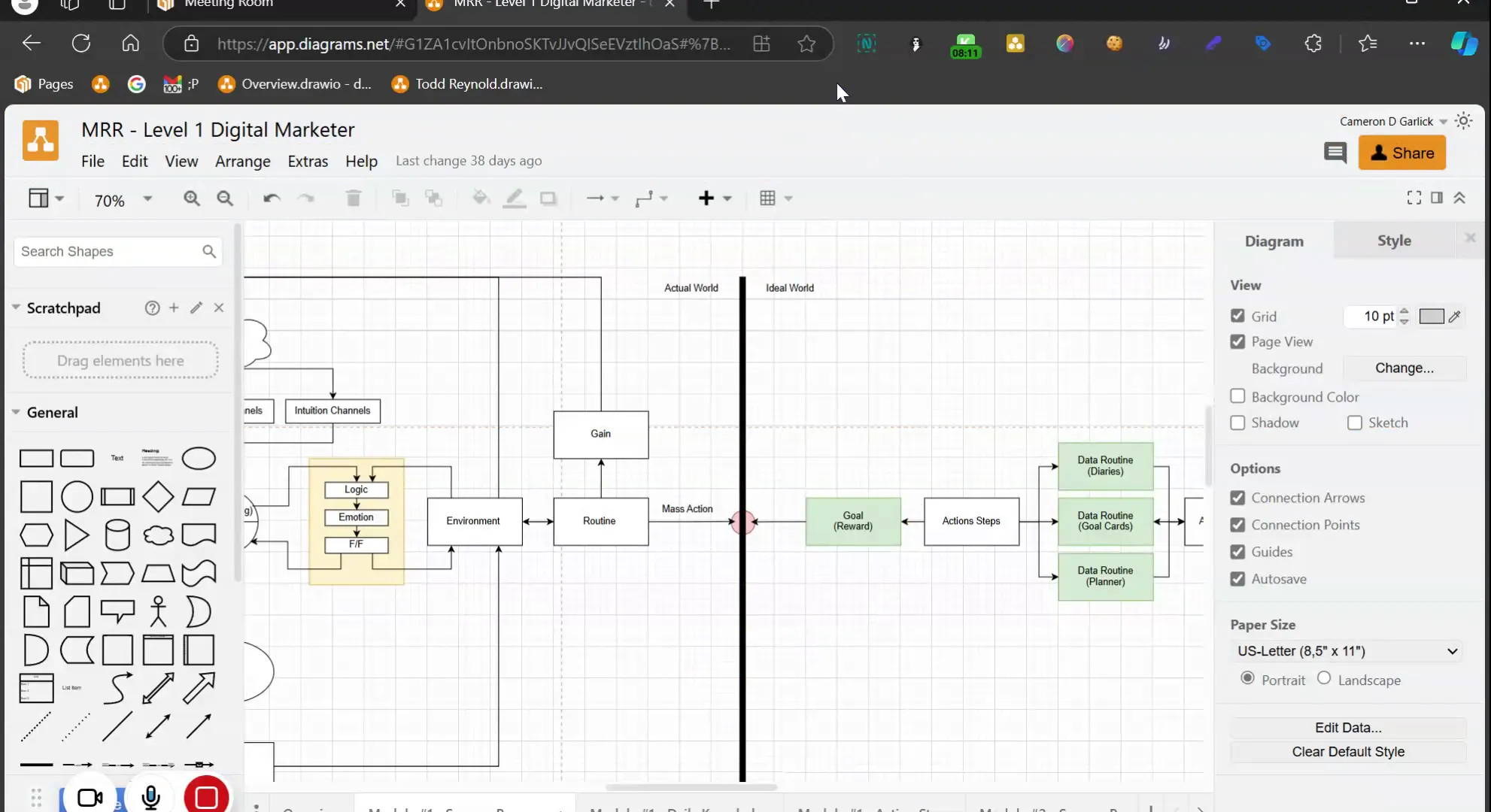
Task: Click the Line Color pencil icon
Action: pos(515,198)
